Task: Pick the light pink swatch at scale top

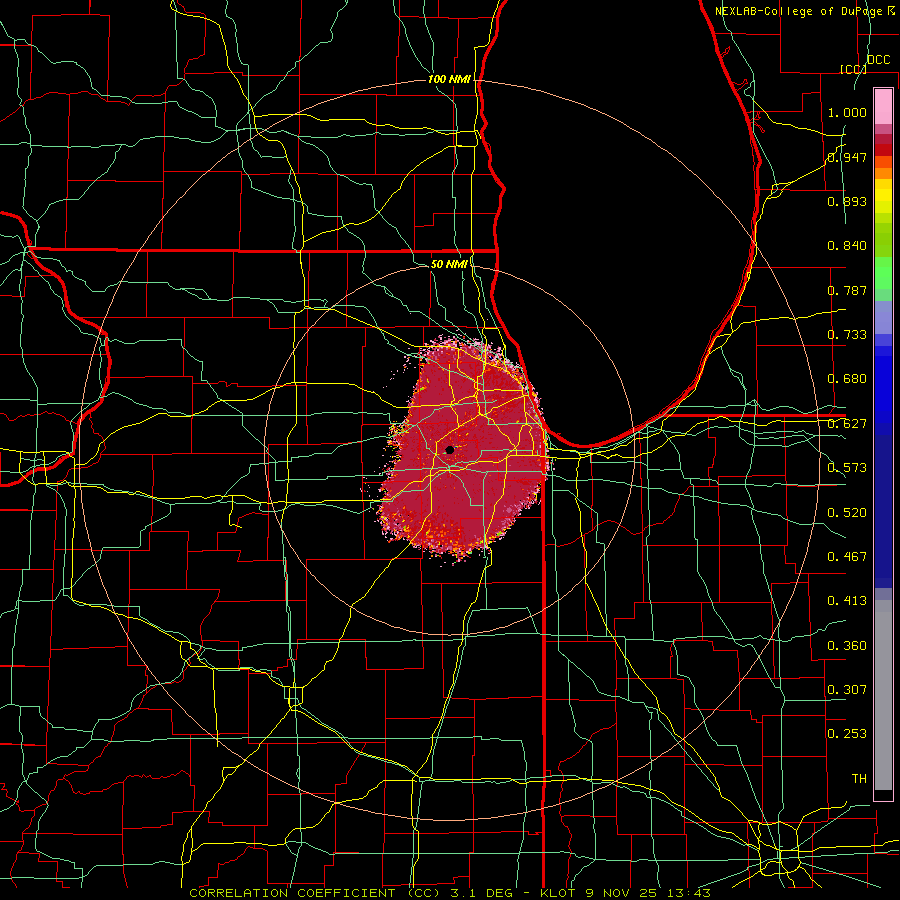Action: (883, 106)
